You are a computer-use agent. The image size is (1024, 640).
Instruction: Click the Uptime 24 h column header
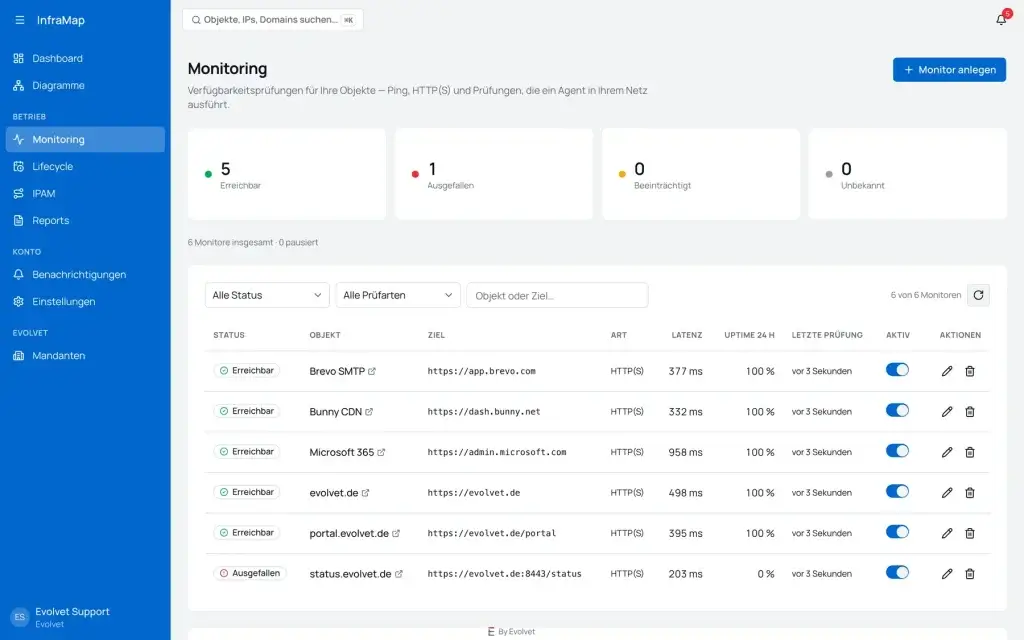click(749, 335)
